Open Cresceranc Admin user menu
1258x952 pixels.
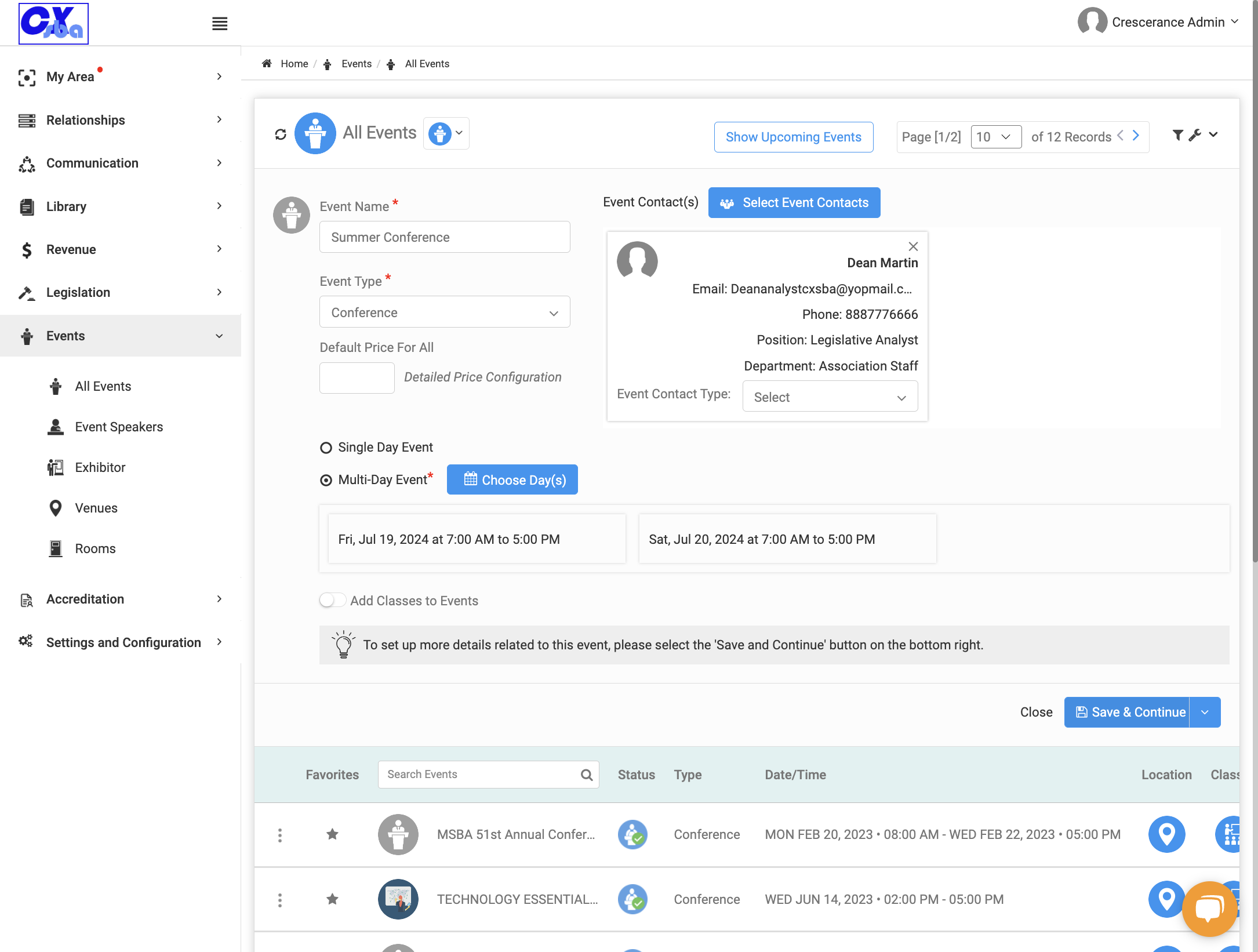coord(1158,22)
